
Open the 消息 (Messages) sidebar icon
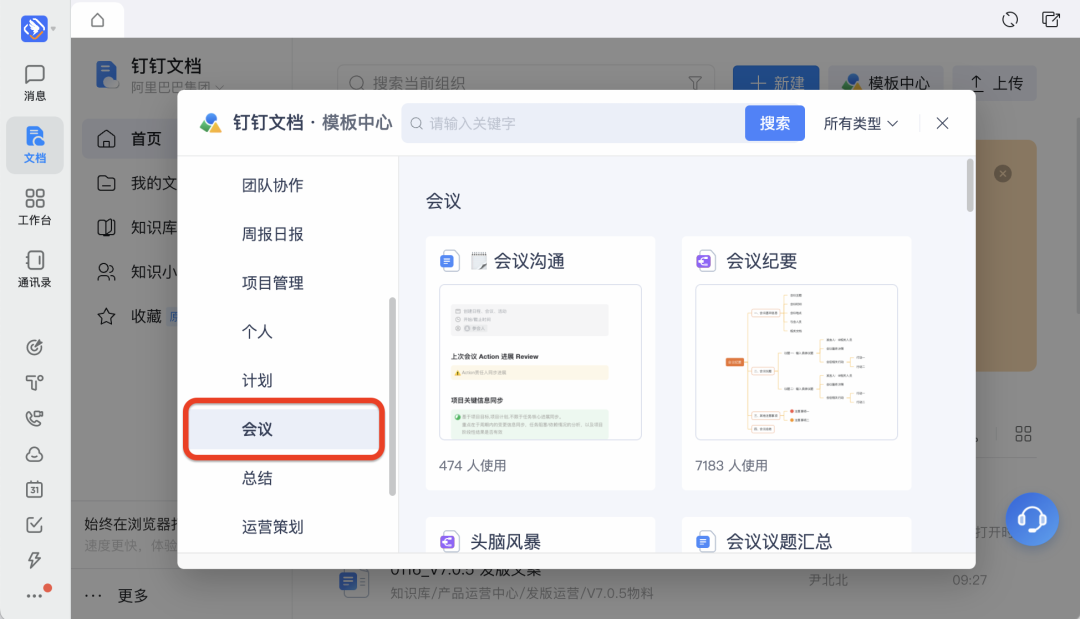(x=35, y=82)
